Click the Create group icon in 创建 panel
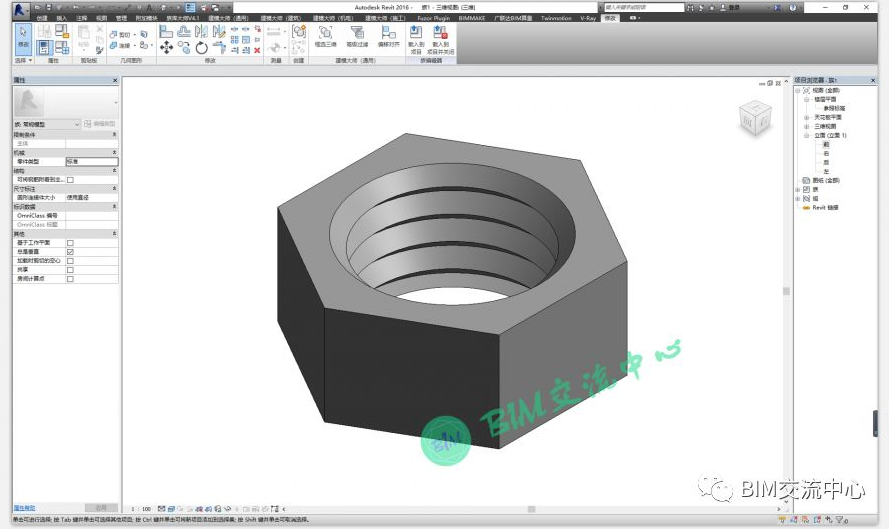This screenshot has width=889, height=529. tap(299, 31)
